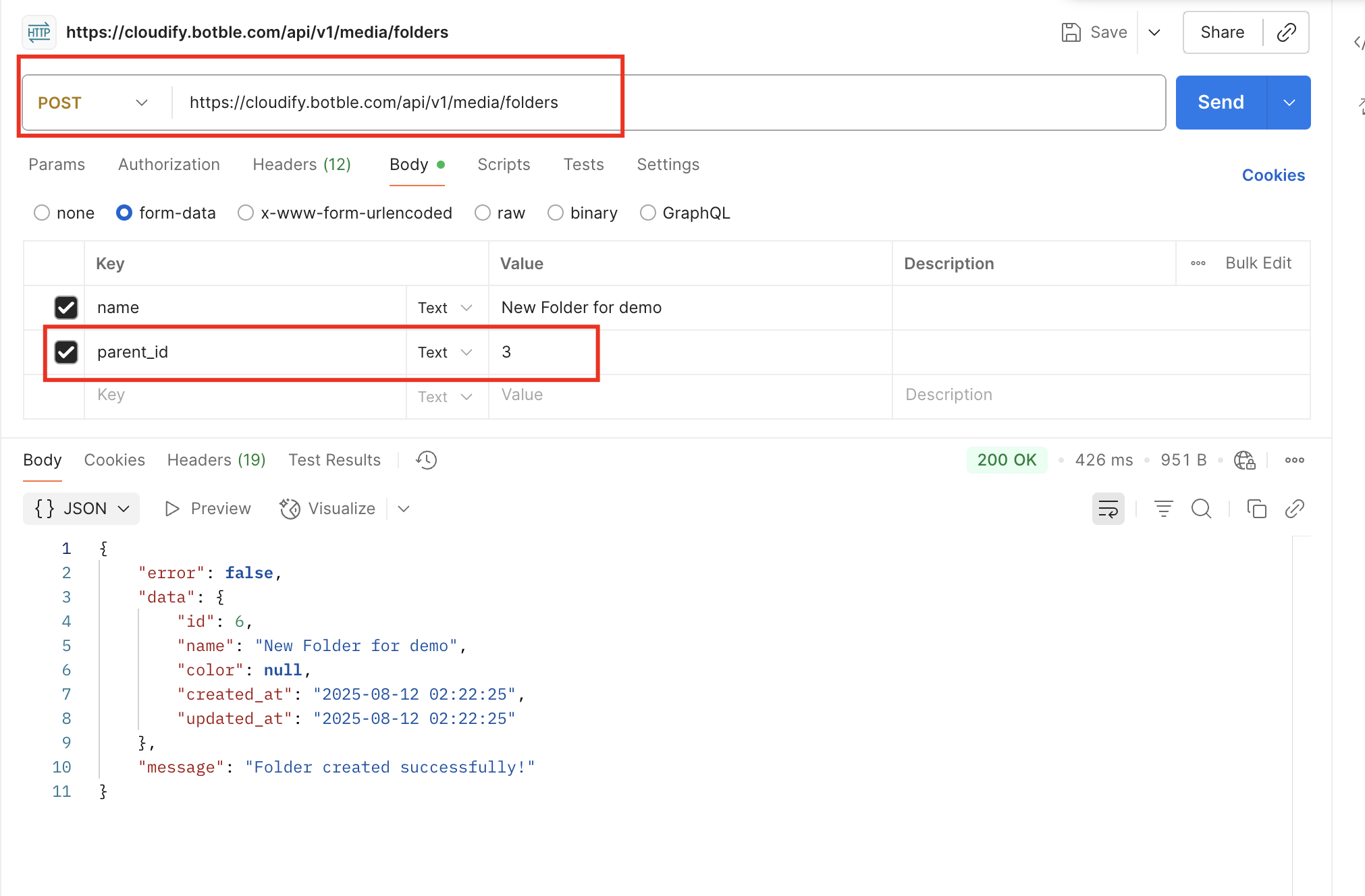Open the Tests tab
The height and width of the screenshot is (896, 1365).
pos(583,165)
